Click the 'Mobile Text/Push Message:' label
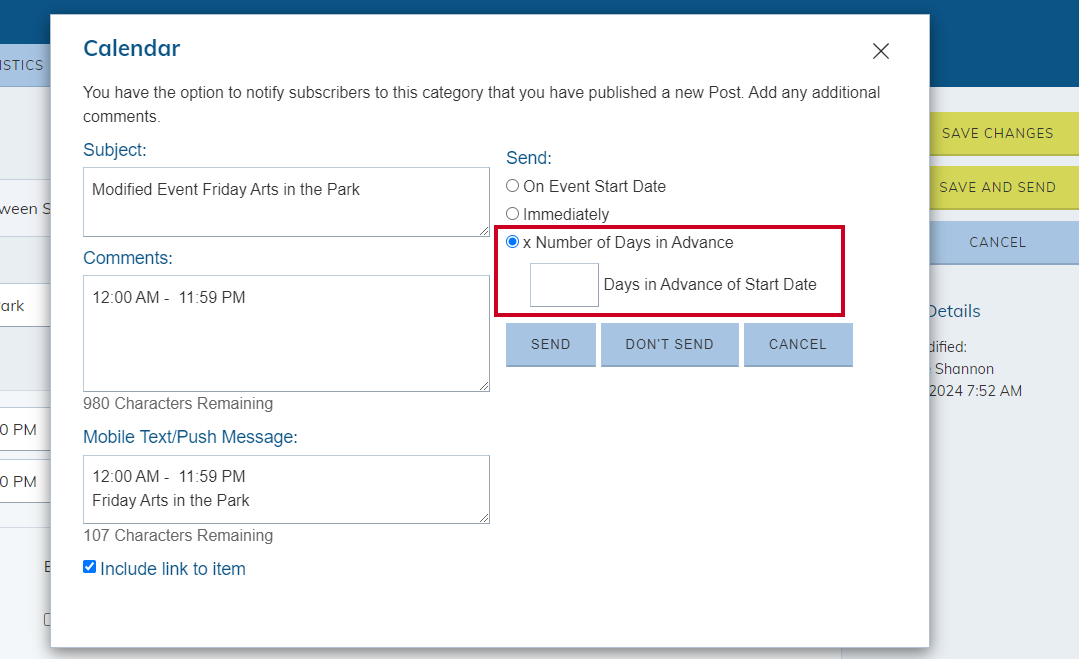 coord(191,437)
